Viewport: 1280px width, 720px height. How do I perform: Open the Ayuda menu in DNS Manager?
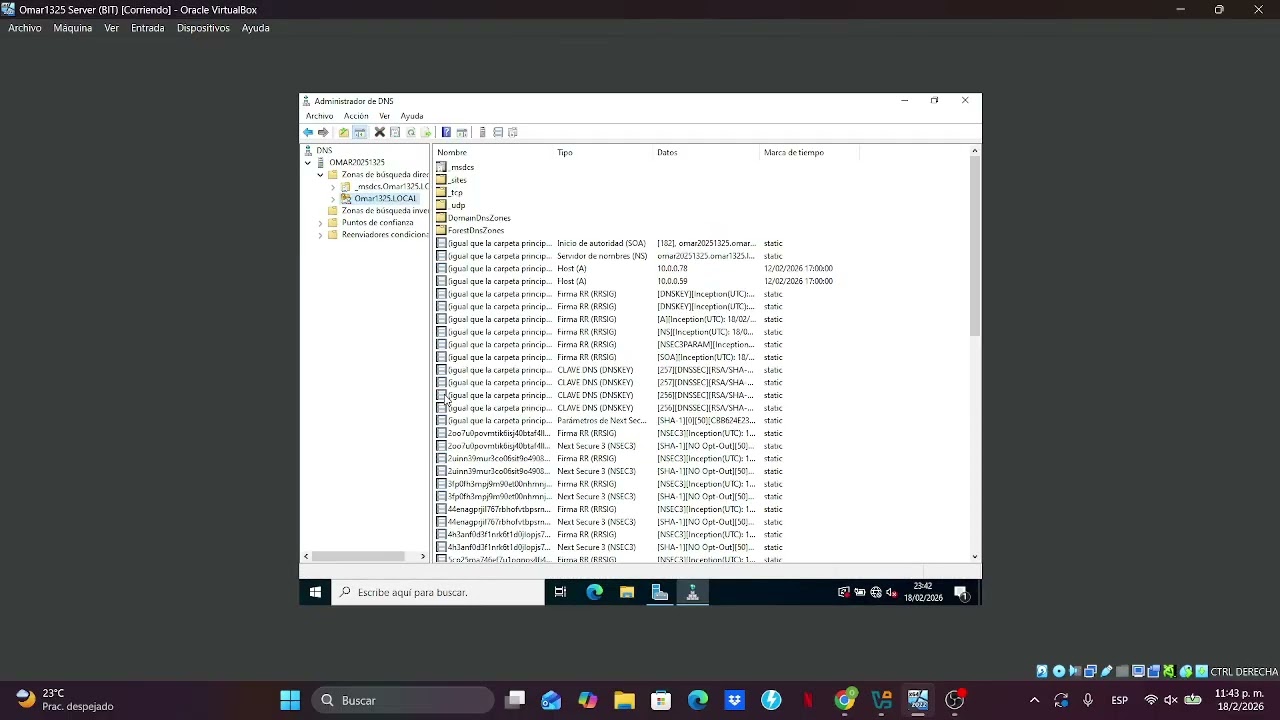pos(412,117)
